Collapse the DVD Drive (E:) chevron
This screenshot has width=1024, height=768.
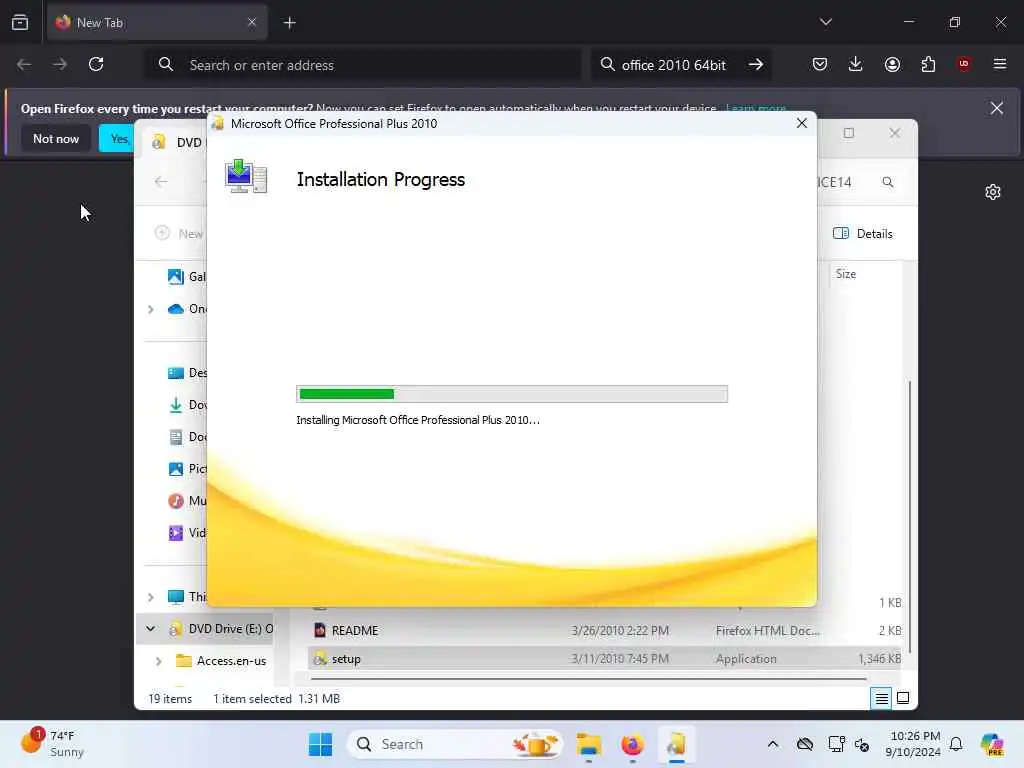tap(151, 628)
